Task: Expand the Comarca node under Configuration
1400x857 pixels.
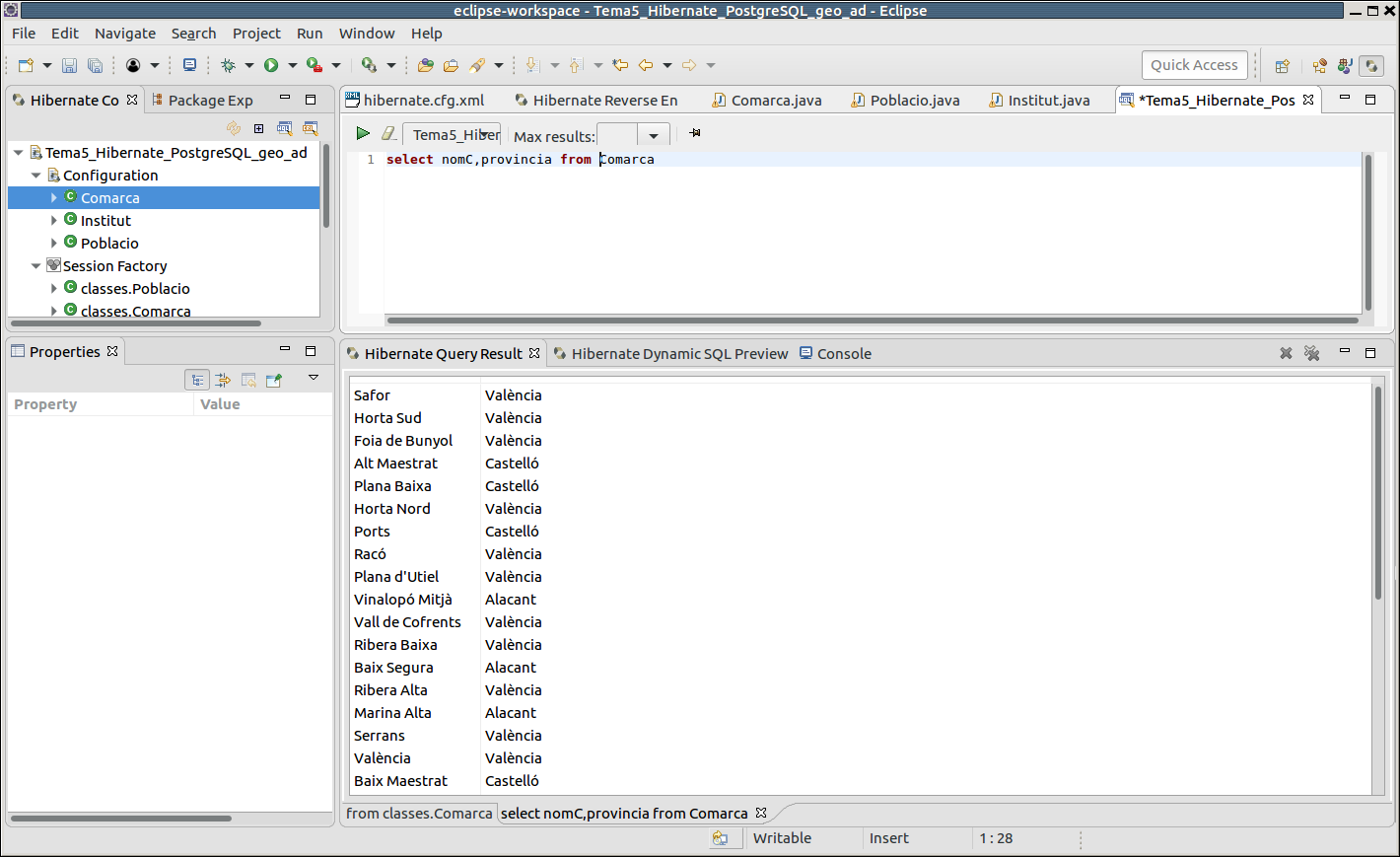Action: 54,198
